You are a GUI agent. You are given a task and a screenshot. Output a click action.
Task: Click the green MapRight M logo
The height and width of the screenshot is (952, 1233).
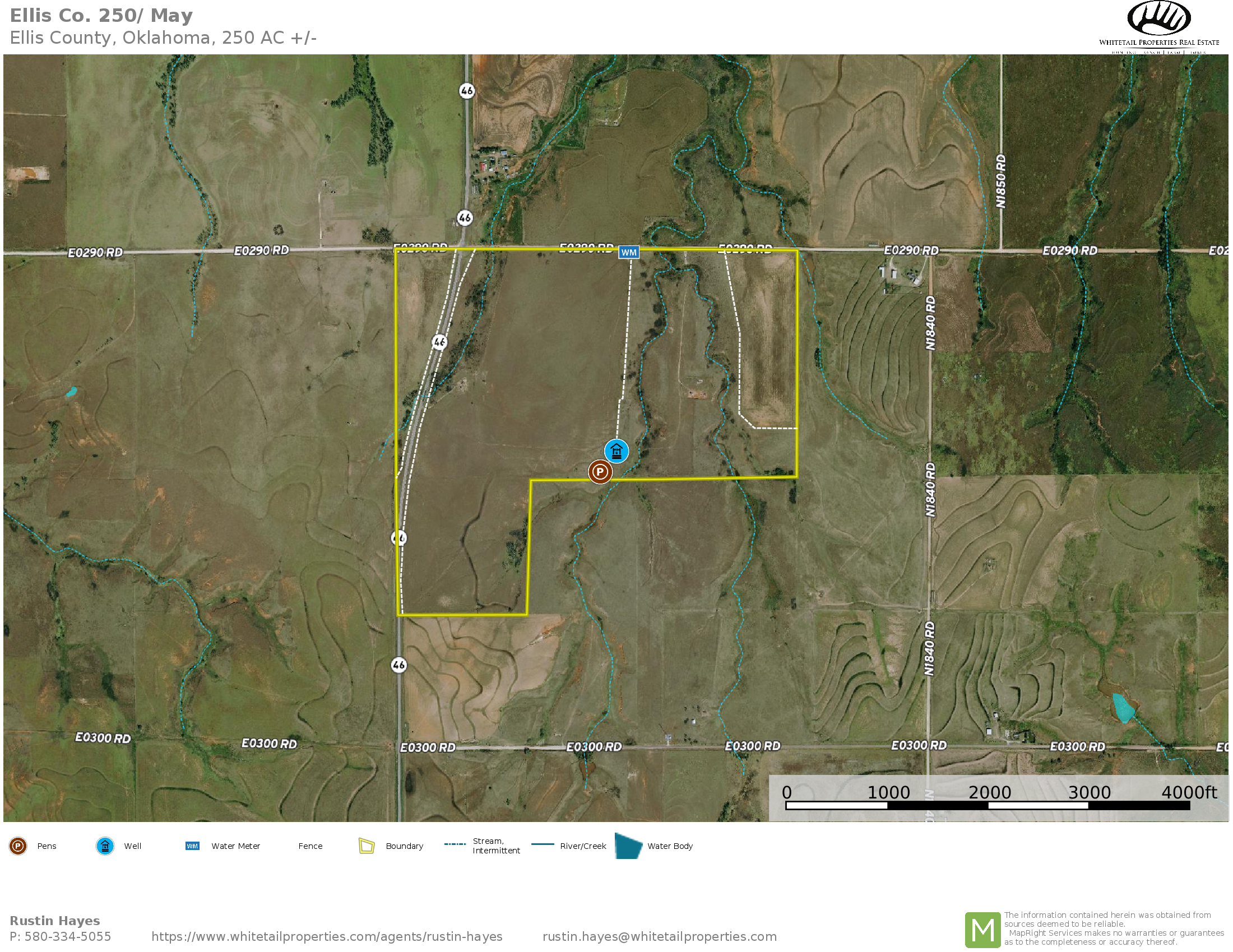tap(982, 930)
